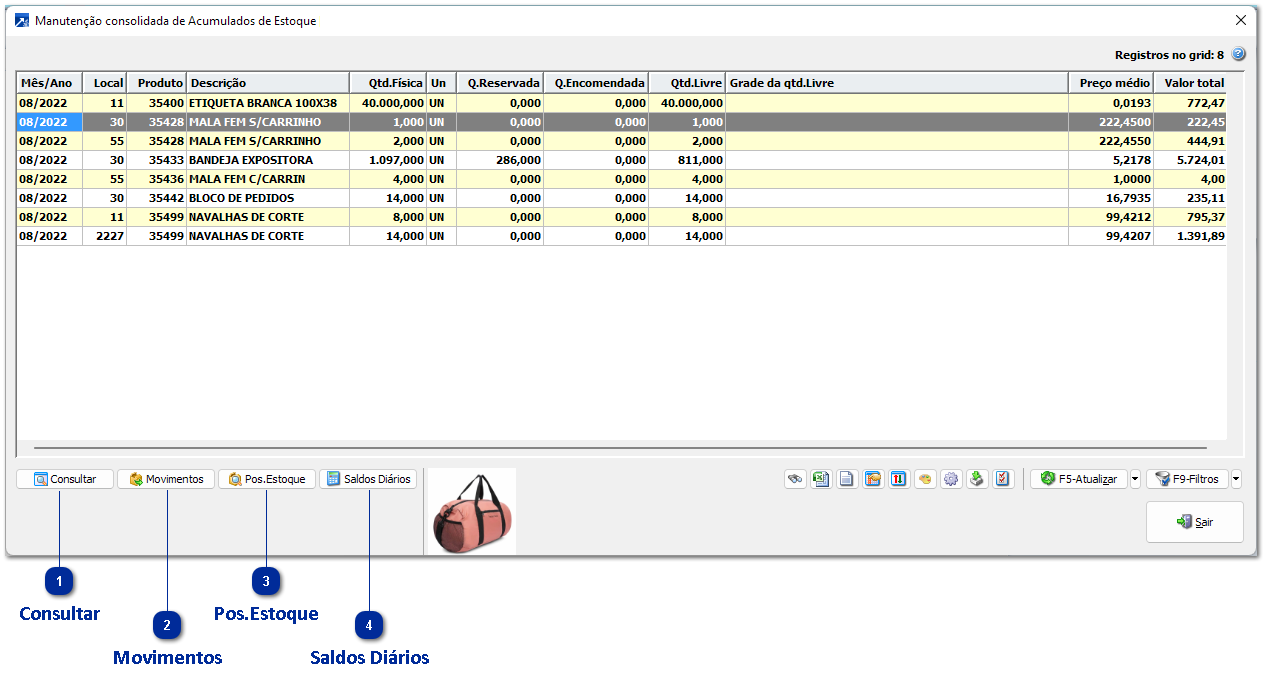Viewport: 1266px width, 686px height.
Task: Click the blank document icon in toolbar
Action: [847, 479]
